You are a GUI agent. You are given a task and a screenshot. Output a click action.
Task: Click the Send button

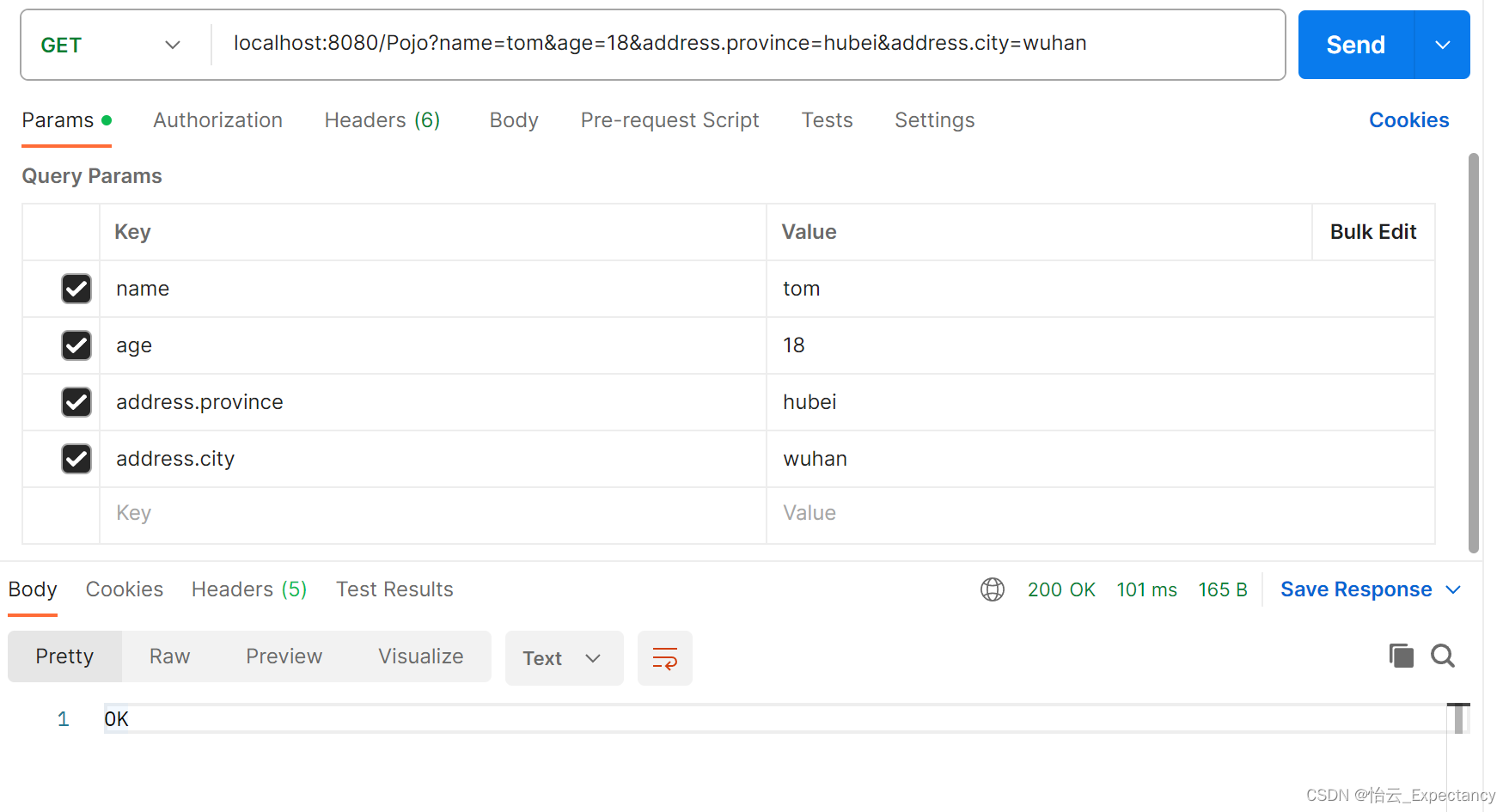click(1354, 44)
